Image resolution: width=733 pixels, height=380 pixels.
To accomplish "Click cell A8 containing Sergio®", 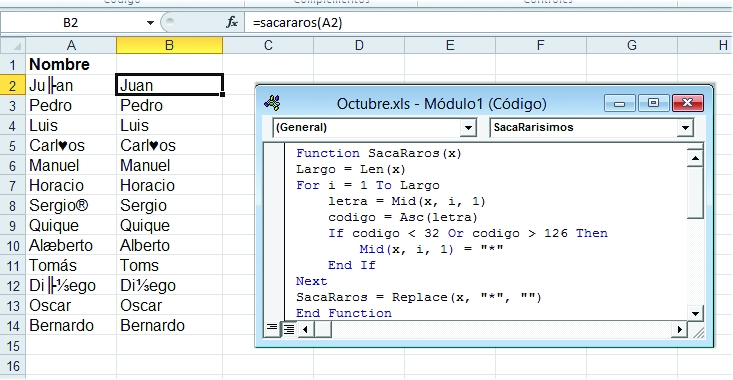I will pyautogui.click(x=71, y=206).
